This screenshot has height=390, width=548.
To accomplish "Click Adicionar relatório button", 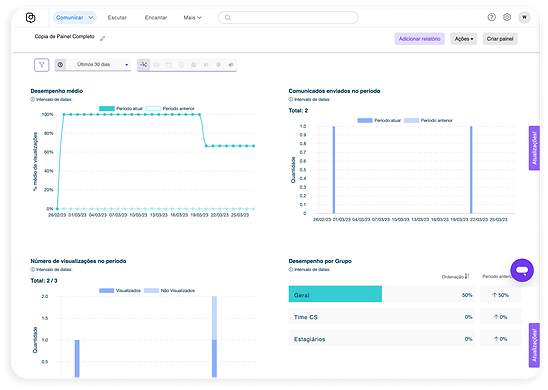I will pos(419,39).
